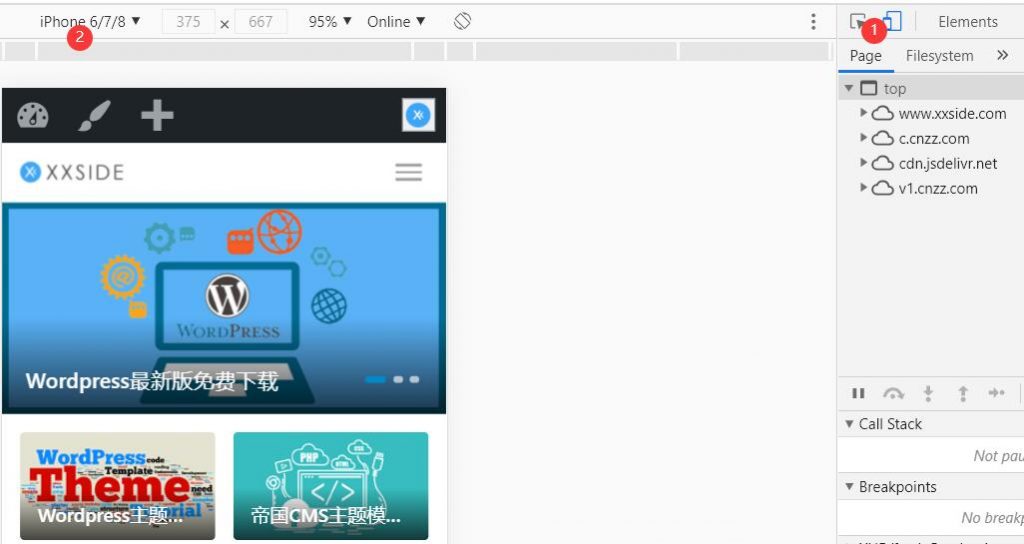Switch to the Filesystem tab

[x=939, y=56]
